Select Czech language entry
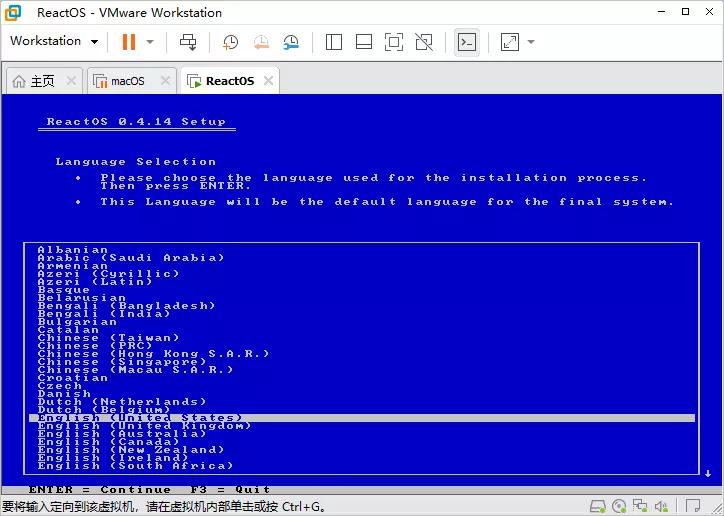Screen dimensions: 724x516 (60, 386)
